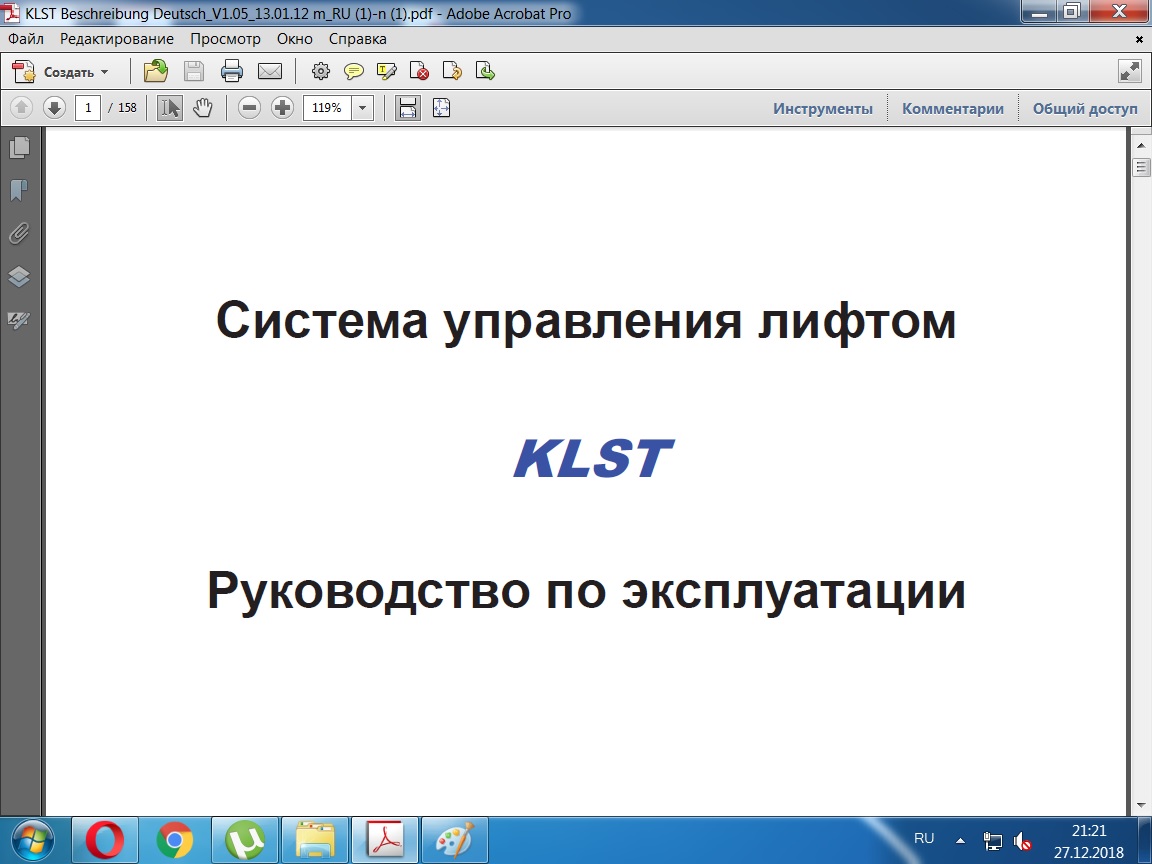Click heading Система управления лифтом
Image resolution: width=1152 pixels, height=864 pixels.
click(x=586, y=321)
